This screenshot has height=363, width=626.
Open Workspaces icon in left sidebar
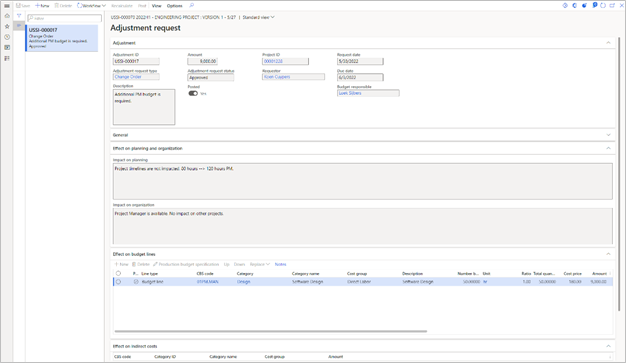point(7,47)
